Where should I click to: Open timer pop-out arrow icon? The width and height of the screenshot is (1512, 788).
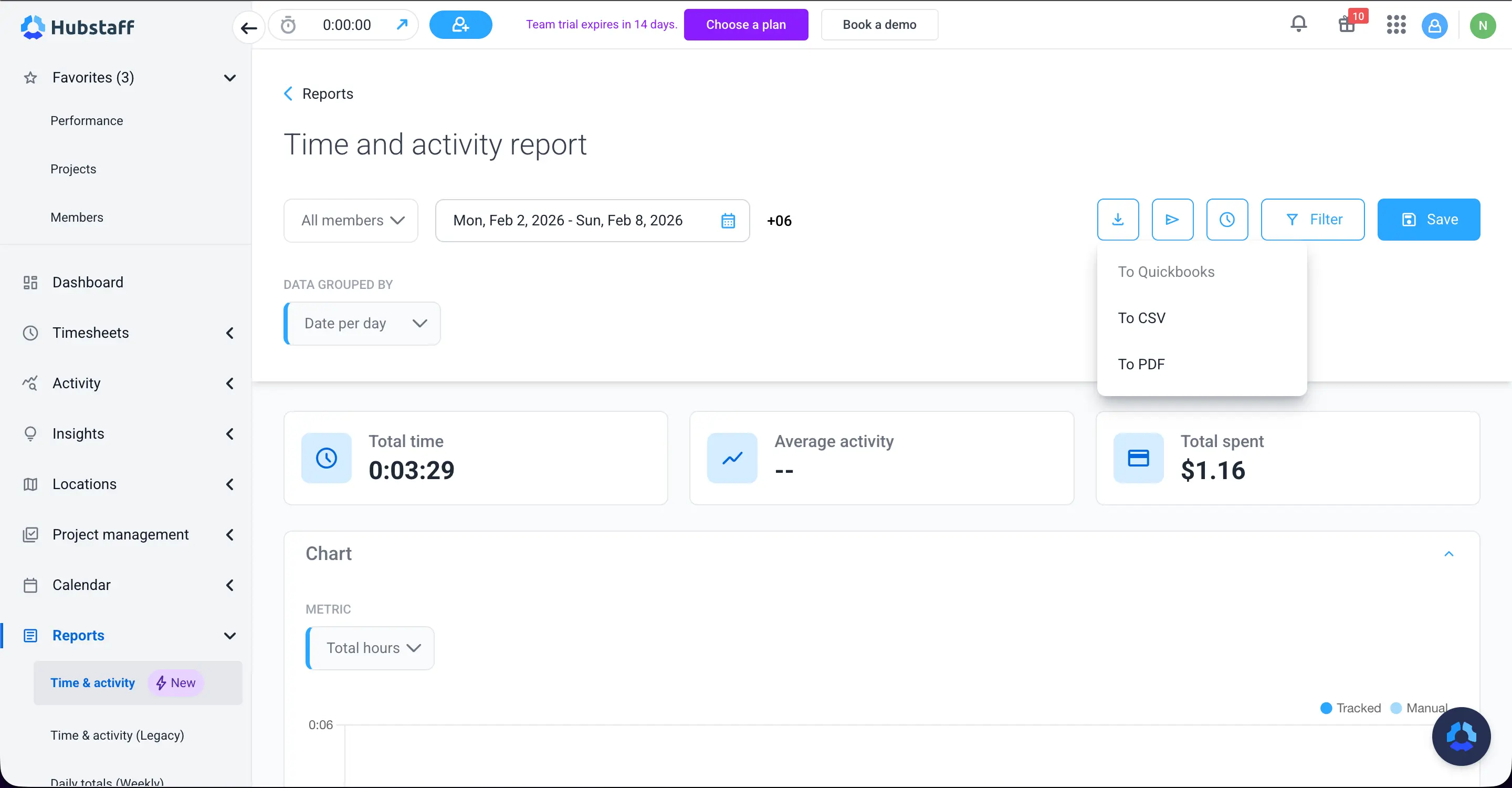point(402,24)
